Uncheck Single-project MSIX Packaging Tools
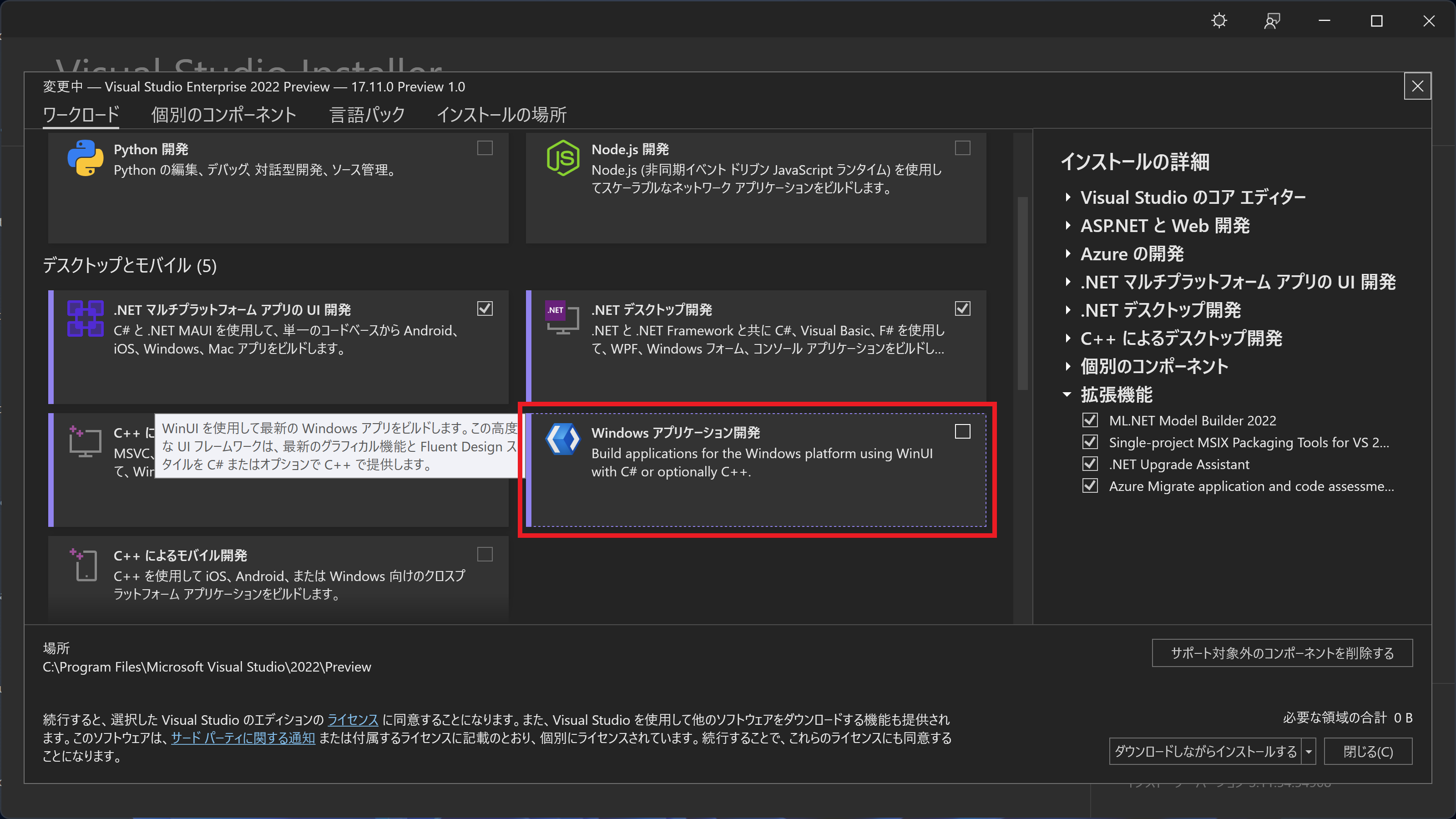Screen dimensions: 1456x819 (x=1090, y=442)
